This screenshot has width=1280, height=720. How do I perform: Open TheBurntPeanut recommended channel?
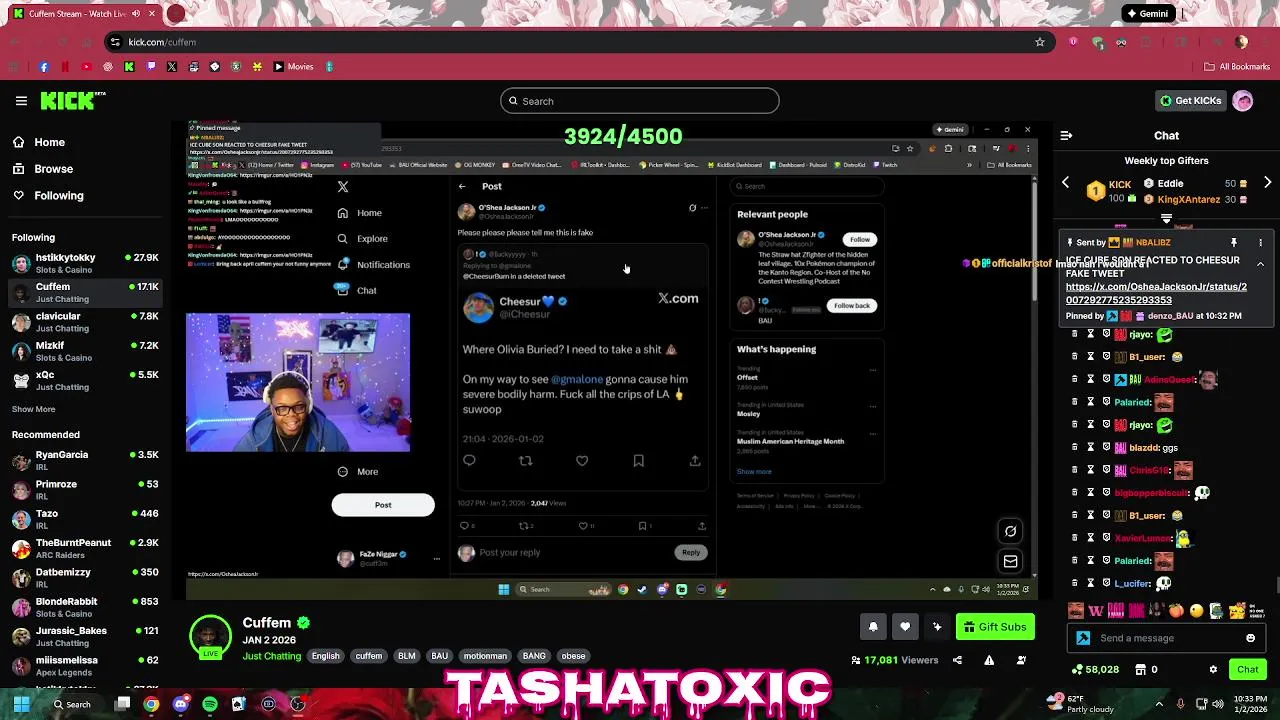click(x=85, y=549)
